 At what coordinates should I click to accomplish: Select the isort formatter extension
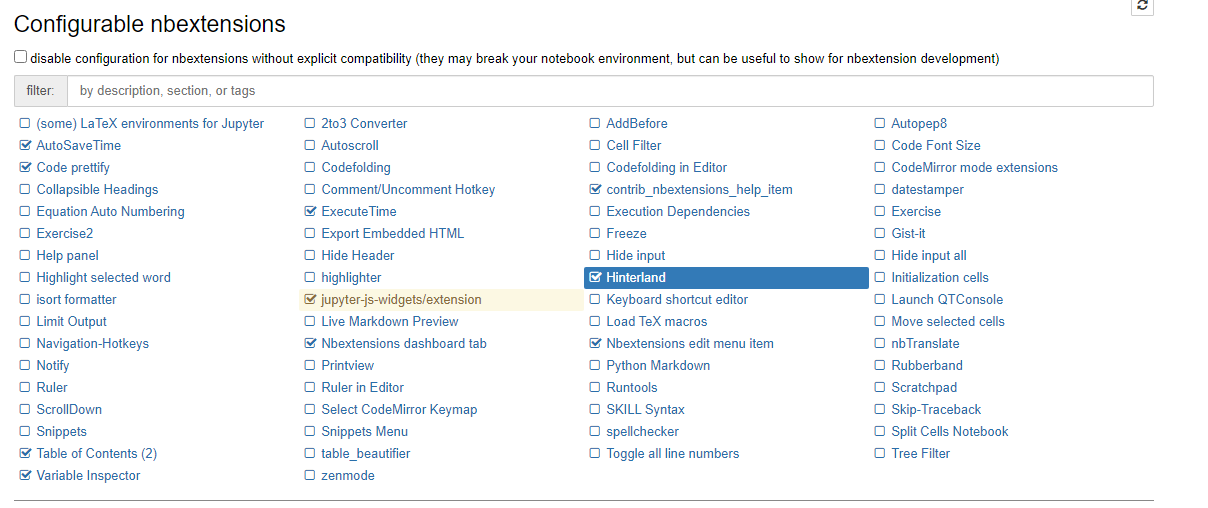[77, 299]
